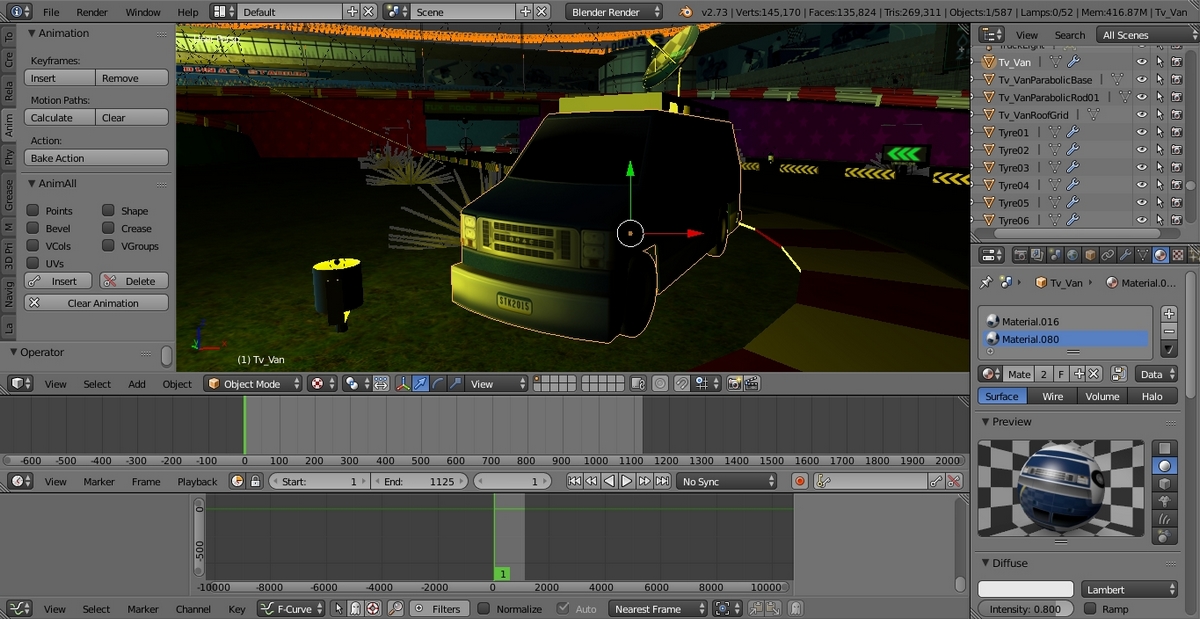Screen dimensions: 1200x619
Task: Click the Bake Action button
Action: click(96, 158)
